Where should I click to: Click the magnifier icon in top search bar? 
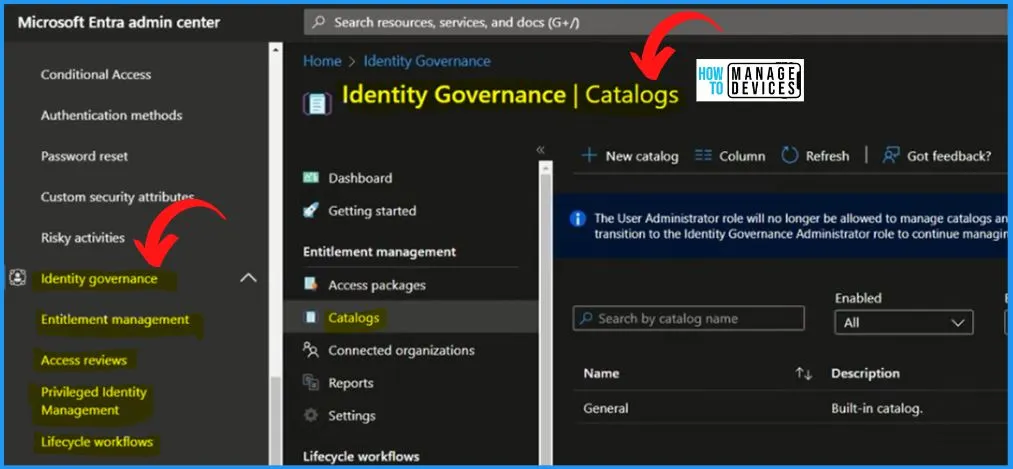click(x=319, y=23)
